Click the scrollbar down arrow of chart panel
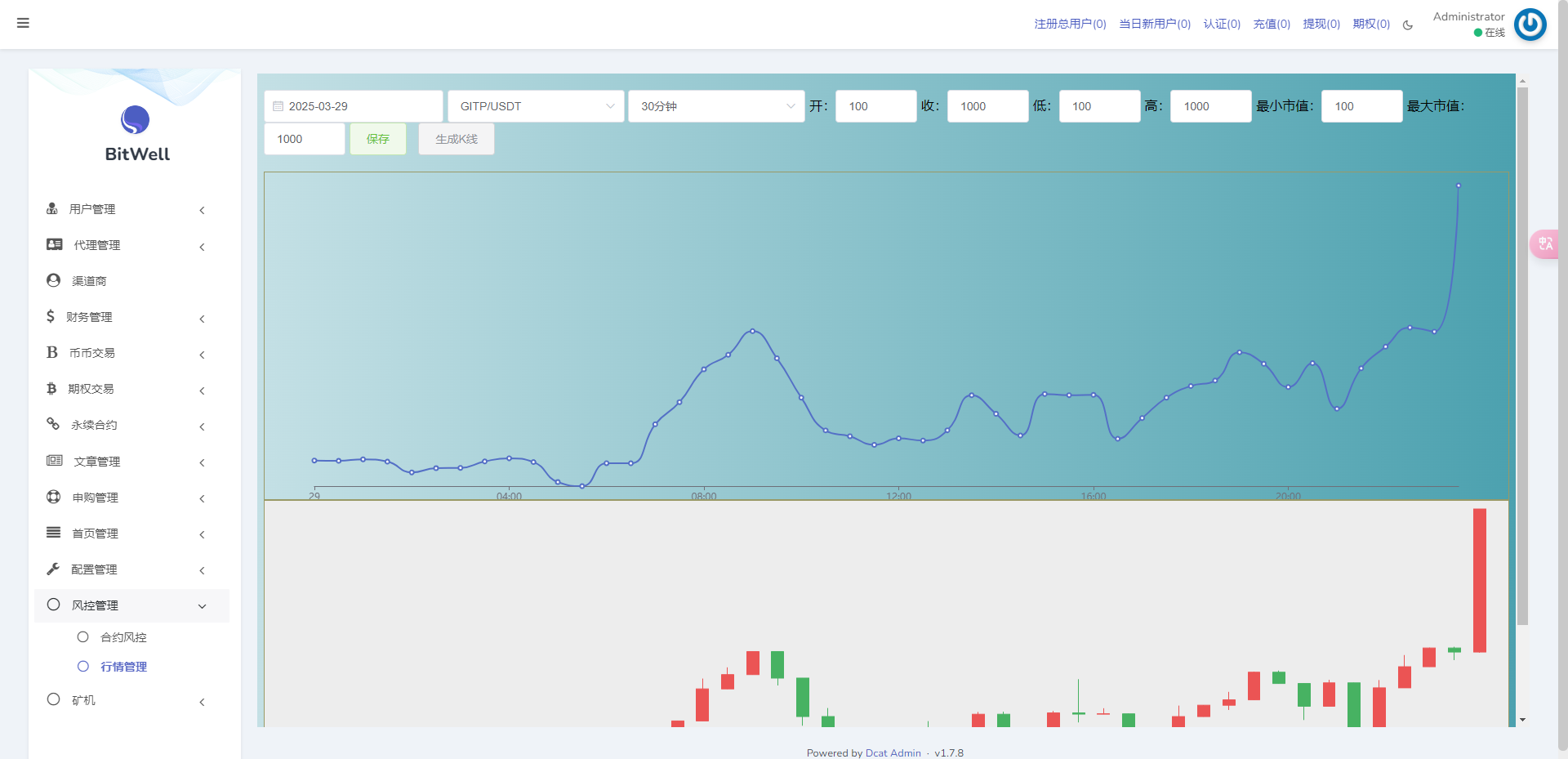The height and width of the screenshot is (759, 1568). click(1522, 720)
